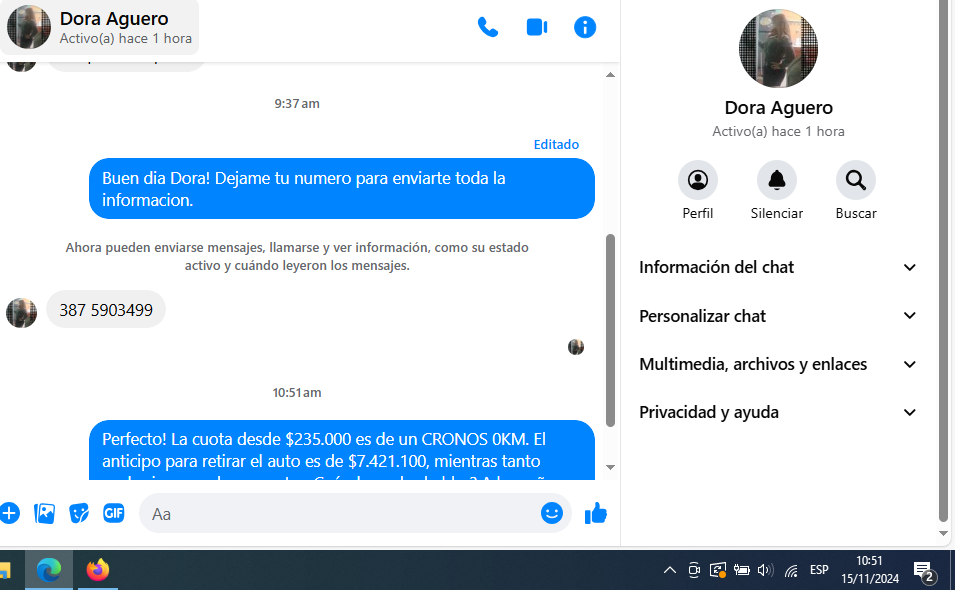Attach a photo using the image icon
This screenshot has width=955, height=590.
[45, 513]
